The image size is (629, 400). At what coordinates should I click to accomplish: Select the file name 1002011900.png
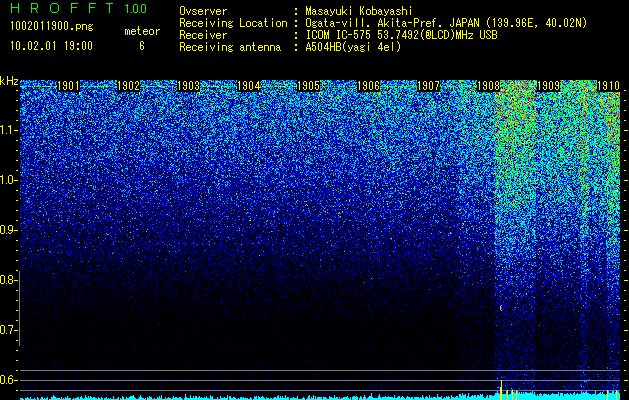coord(52,26)
